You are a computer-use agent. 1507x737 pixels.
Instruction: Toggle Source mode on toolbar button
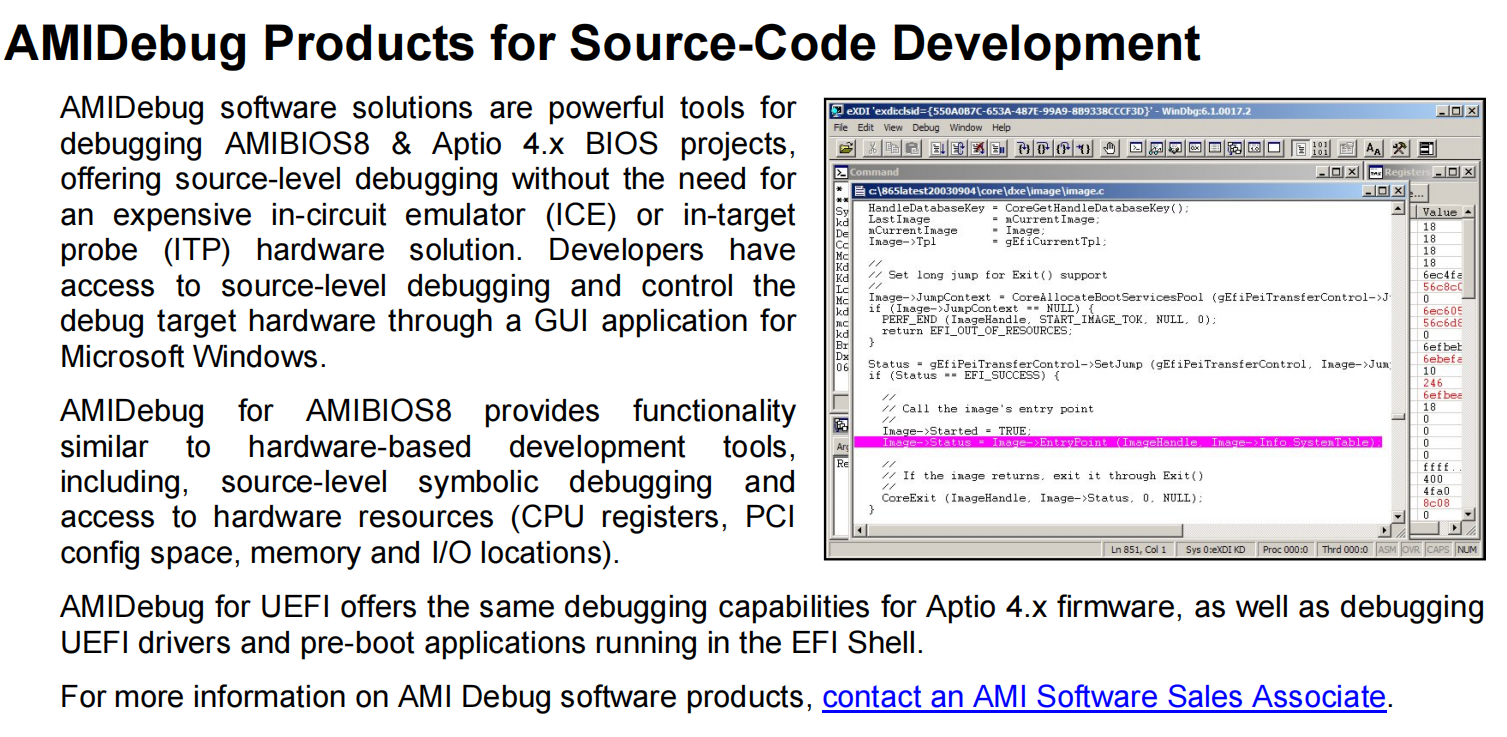point(1301,148)
